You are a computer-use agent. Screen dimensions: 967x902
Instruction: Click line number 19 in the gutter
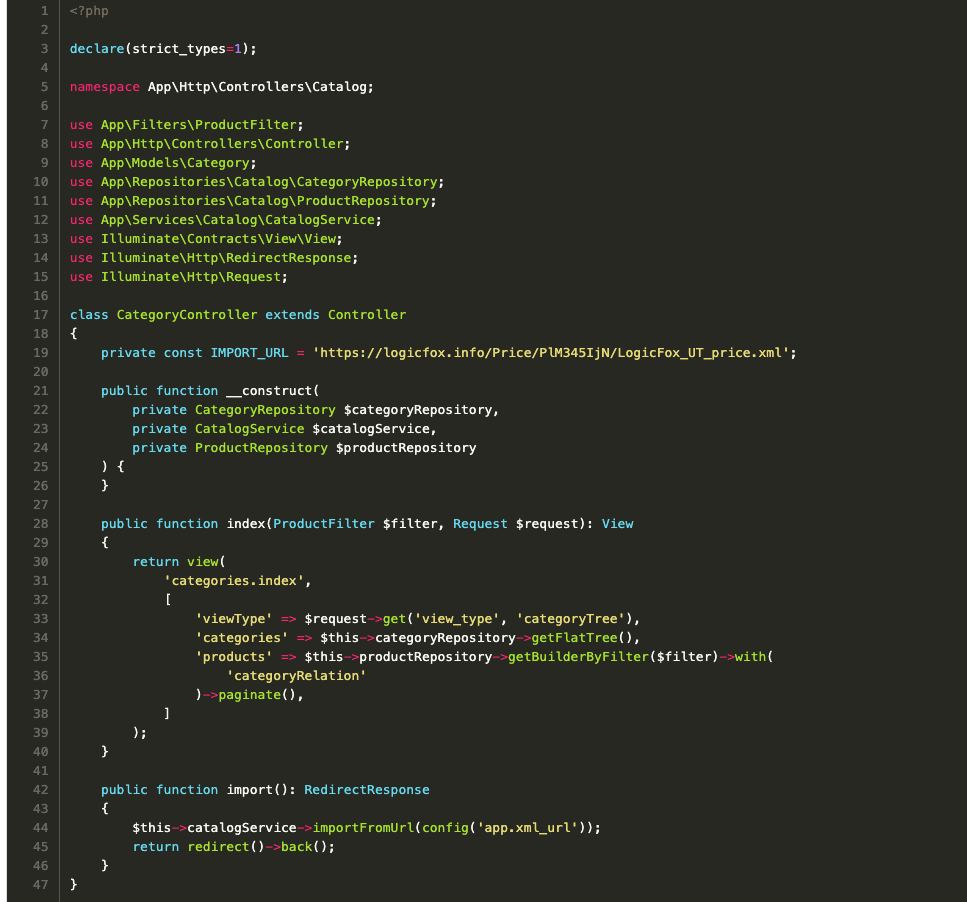tap(41, 353)
